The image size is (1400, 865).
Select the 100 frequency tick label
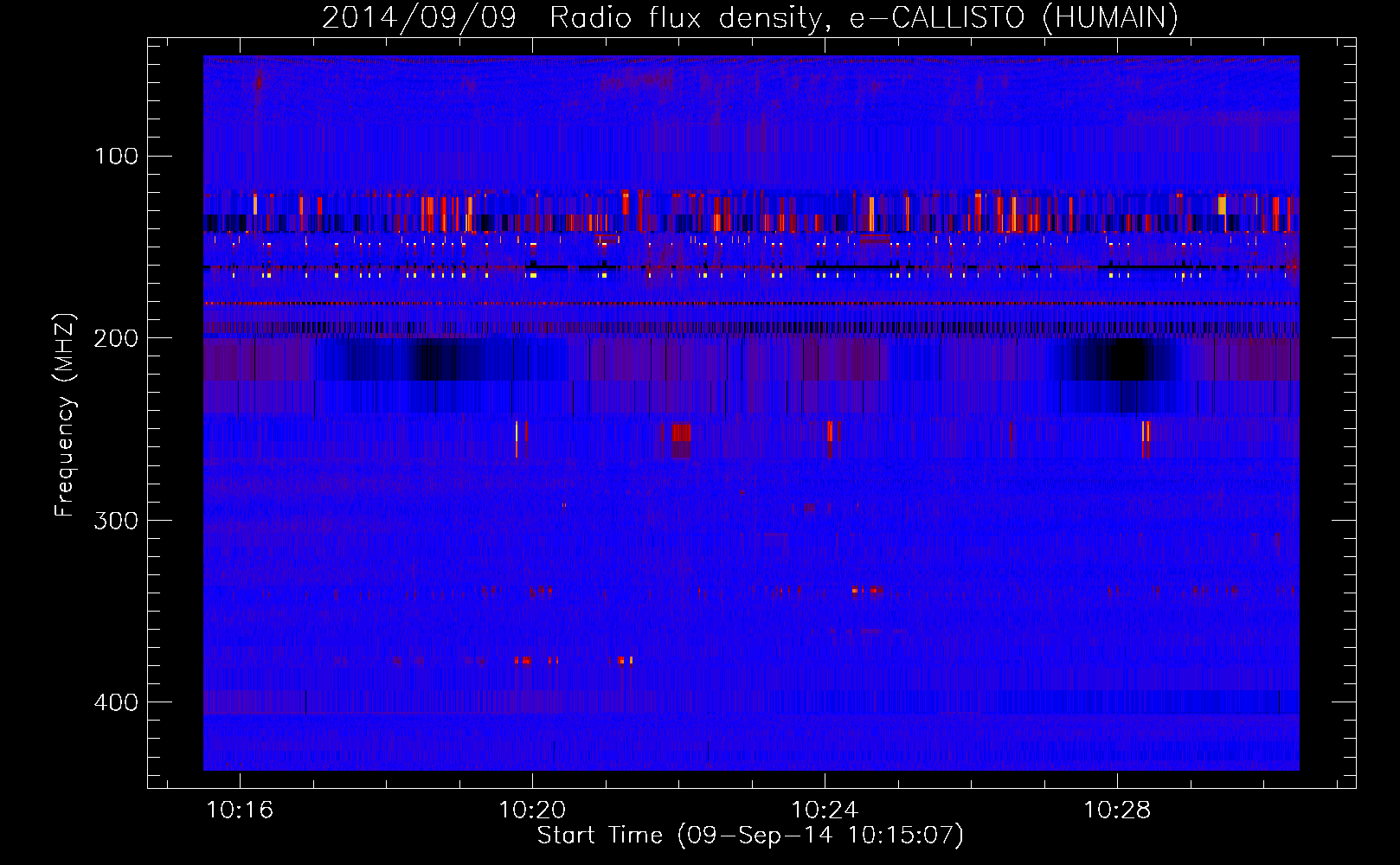coord(117,156)
